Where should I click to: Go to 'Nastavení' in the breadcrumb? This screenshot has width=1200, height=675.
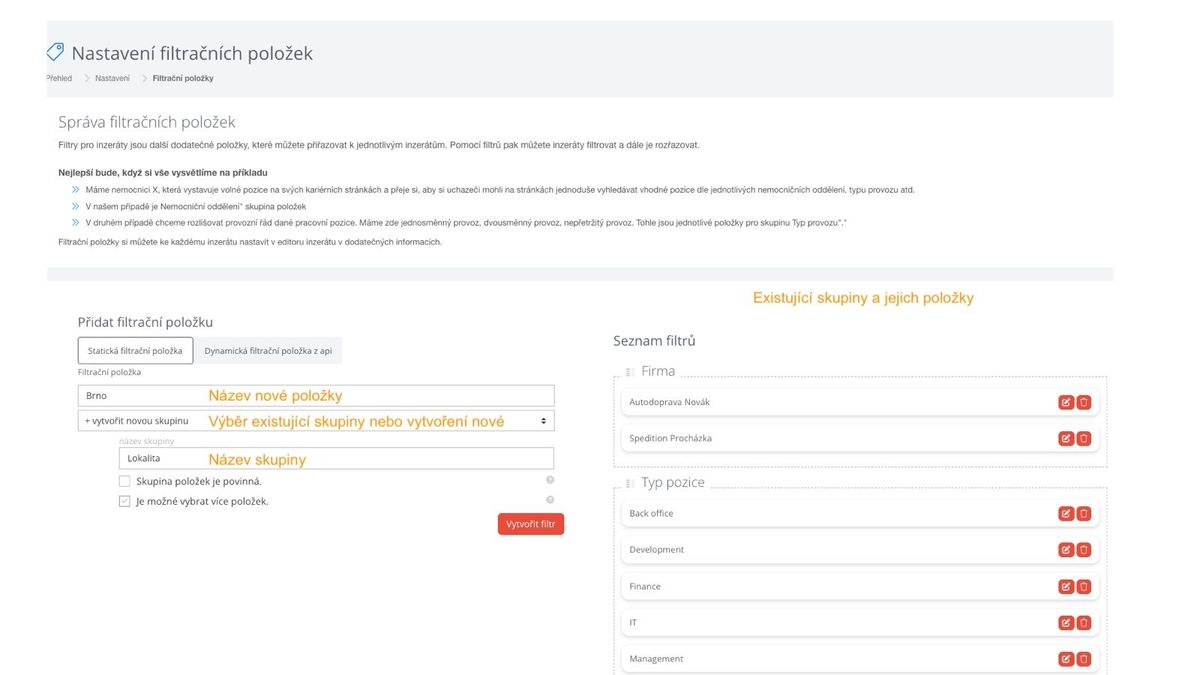tap(112, 78)
